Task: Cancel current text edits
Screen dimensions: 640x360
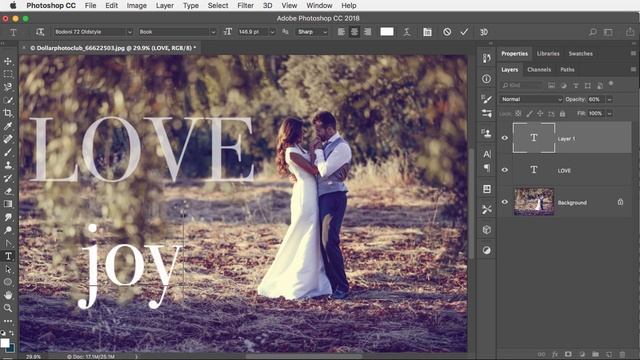Action: 447,32
